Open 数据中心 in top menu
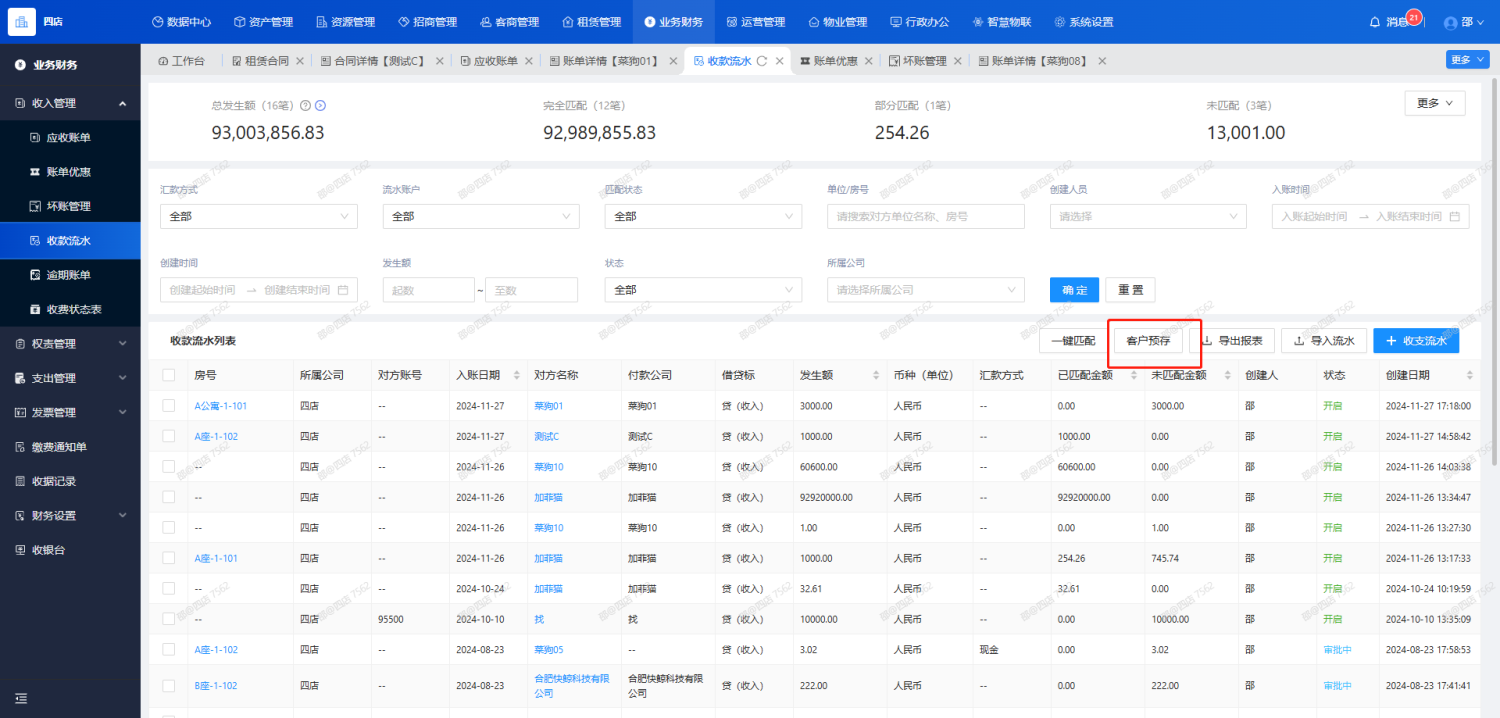The image size is (1500, 718). pyautogui.click(x=181, y=22)
